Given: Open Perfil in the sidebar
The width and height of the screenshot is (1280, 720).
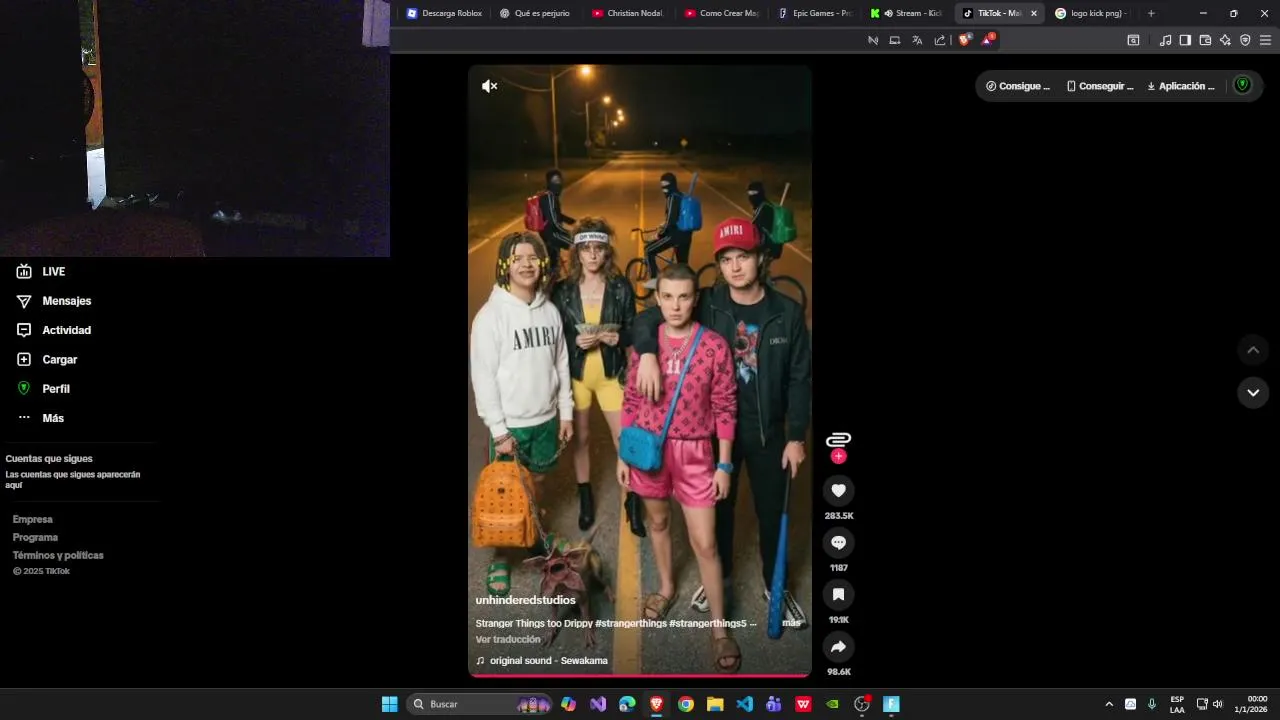Looking at the screenshot, I should click(x=43, y=388).
